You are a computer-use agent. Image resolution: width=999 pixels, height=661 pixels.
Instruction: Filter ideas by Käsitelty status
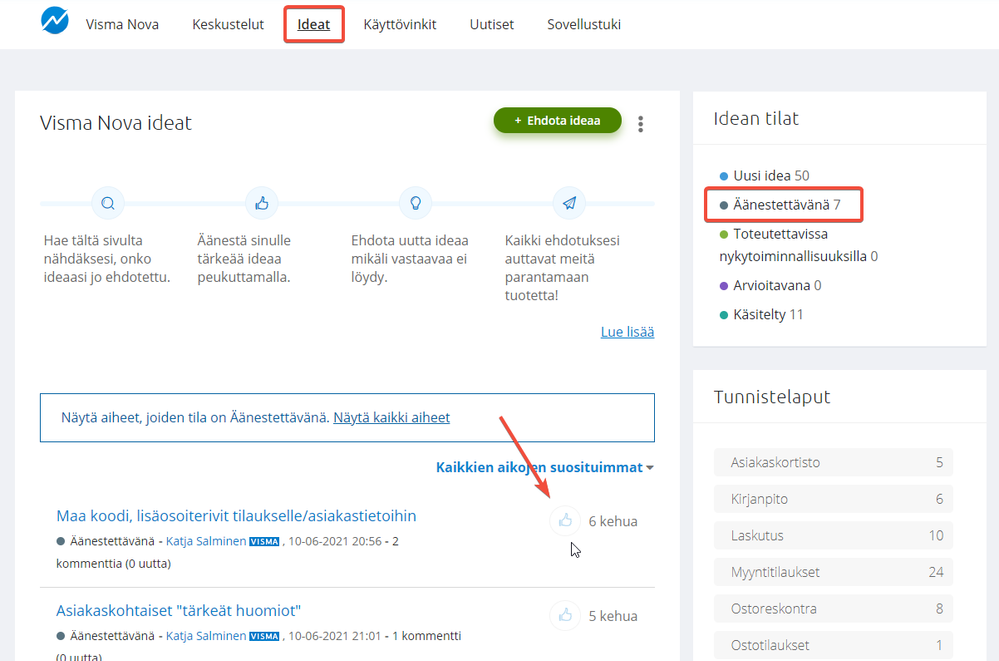[x=761, y=314]
